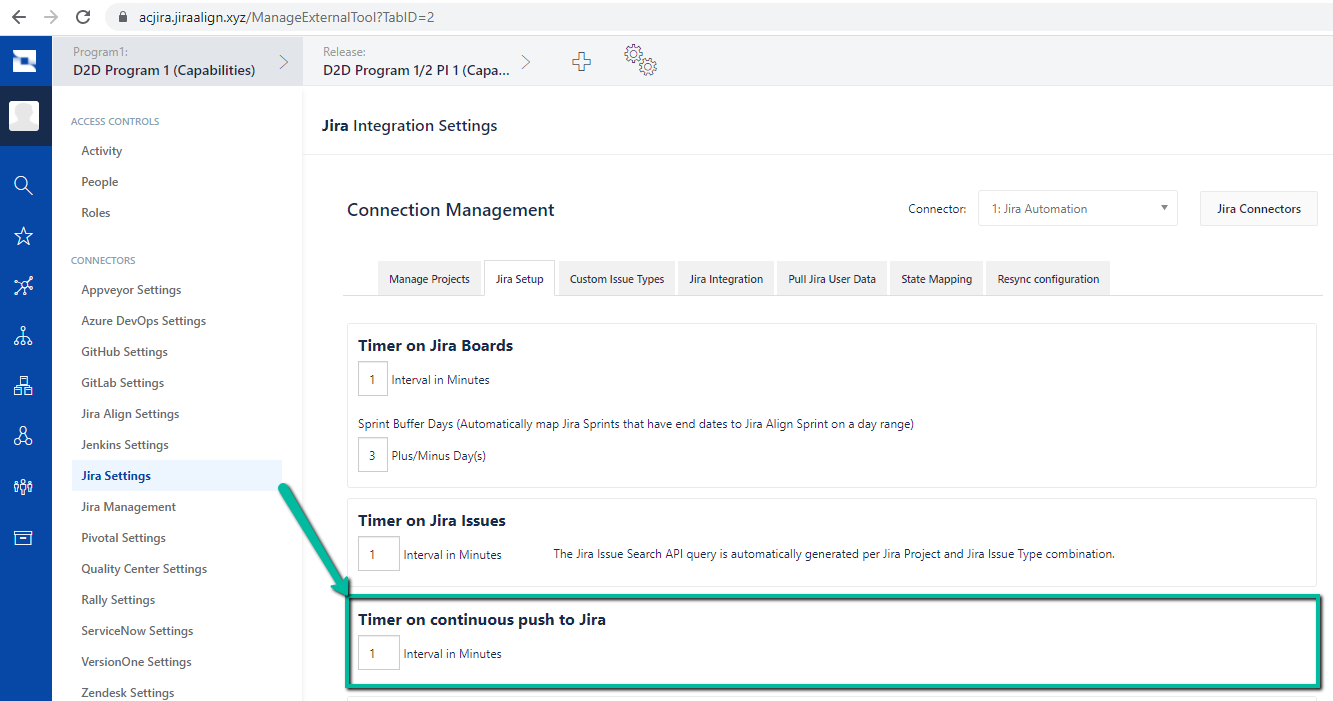Viewport: 1333px width, 701px height.
Task: Expand the Release selector chevron
Action: pyautogui.click(x=526, y=62)
